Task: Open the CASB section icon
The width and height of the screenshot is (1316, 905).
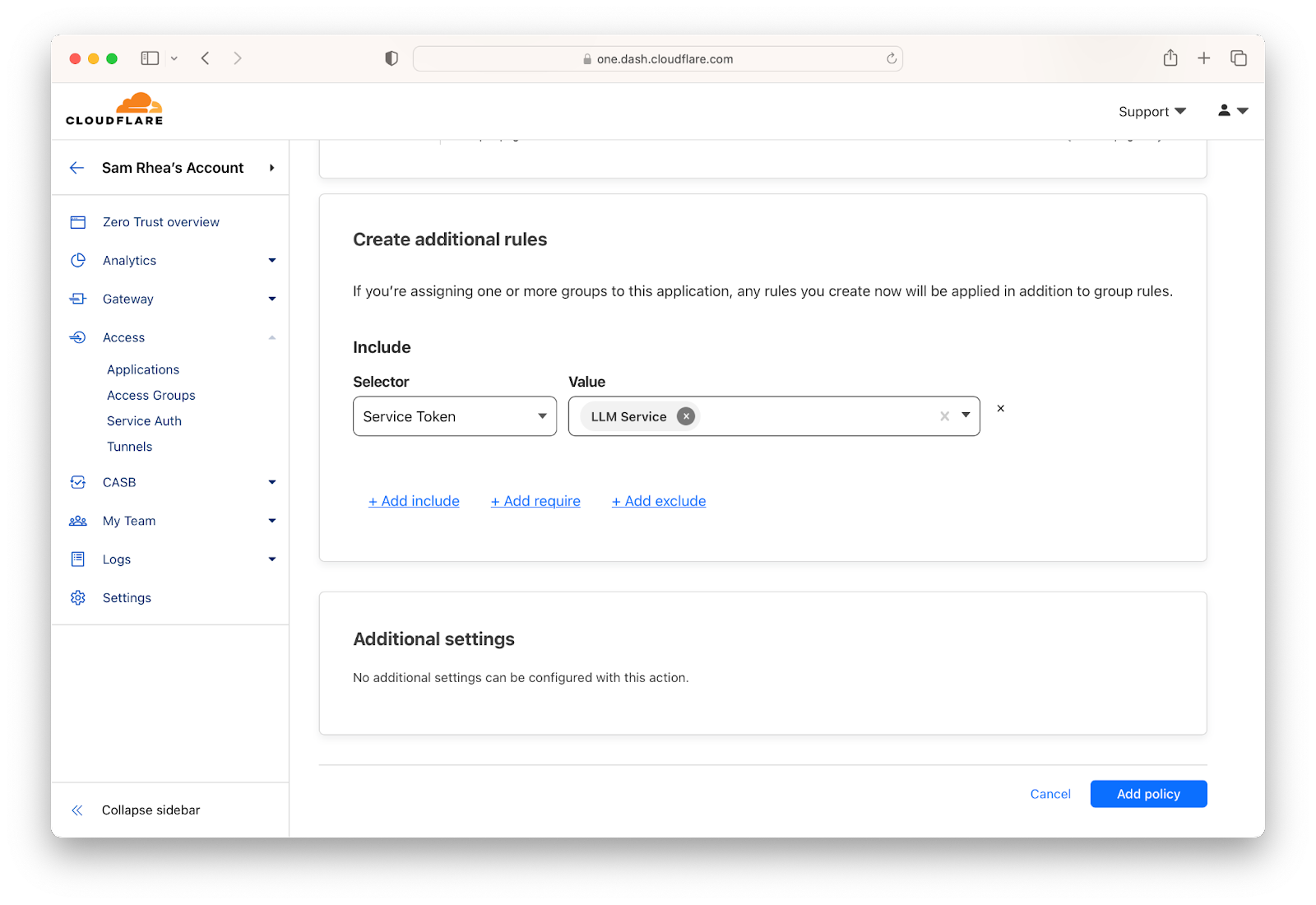Action: (x=78, y=482)
